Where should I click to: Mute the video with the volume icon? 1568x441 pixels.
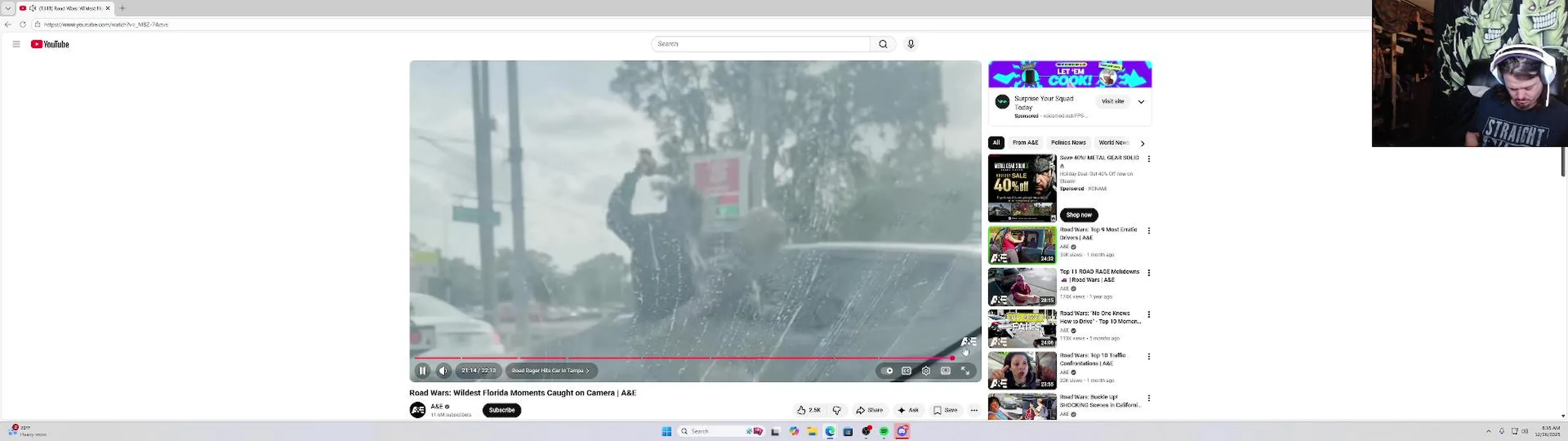pyautogui.click(x=443, y=371)
